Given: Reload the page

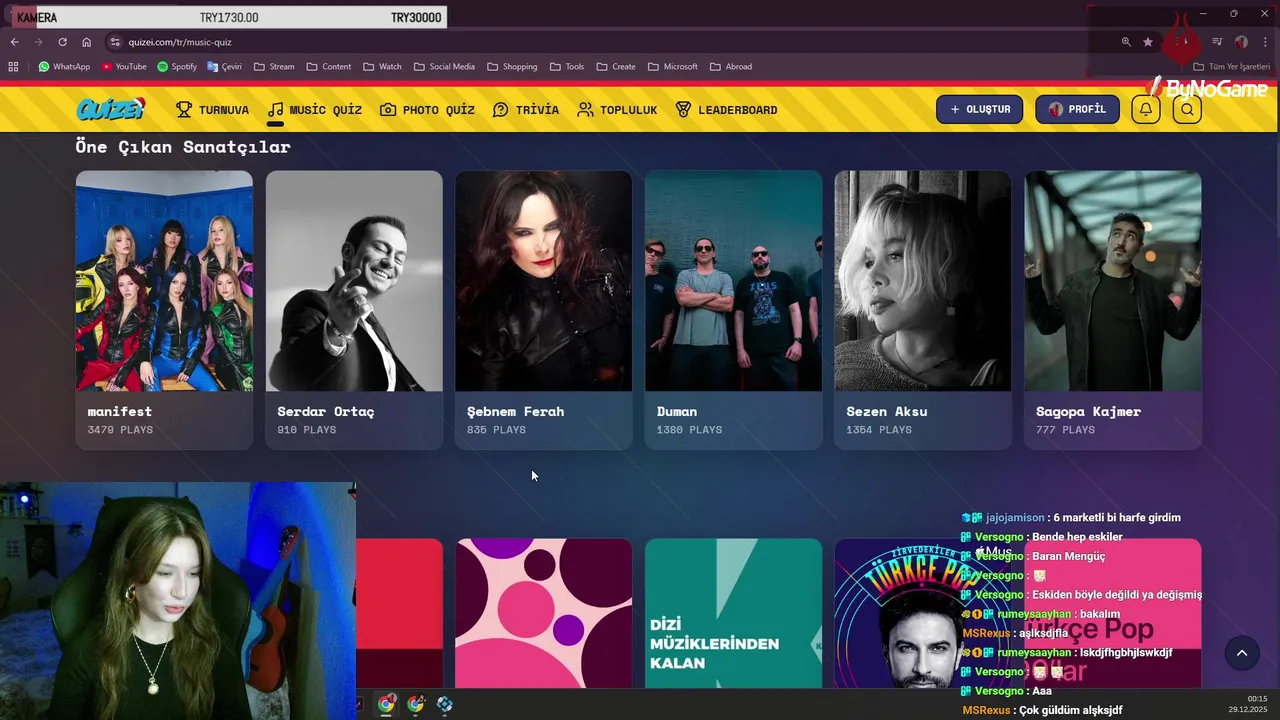Looking at the screenshot, I should (62, 42).
